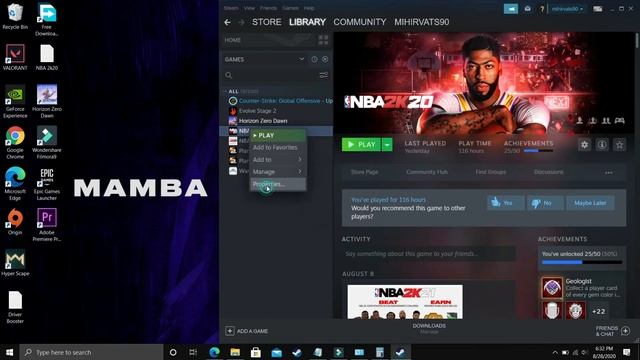Open the View menu
Screen dimensions: 640x360
[x=249, y=8]
